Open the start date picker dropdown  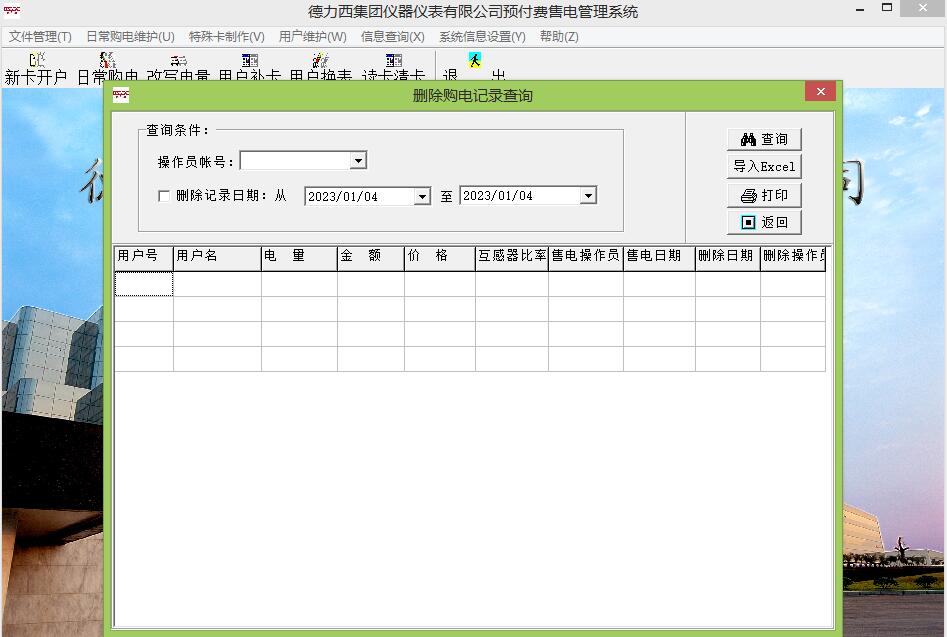(x=422, y=197)
